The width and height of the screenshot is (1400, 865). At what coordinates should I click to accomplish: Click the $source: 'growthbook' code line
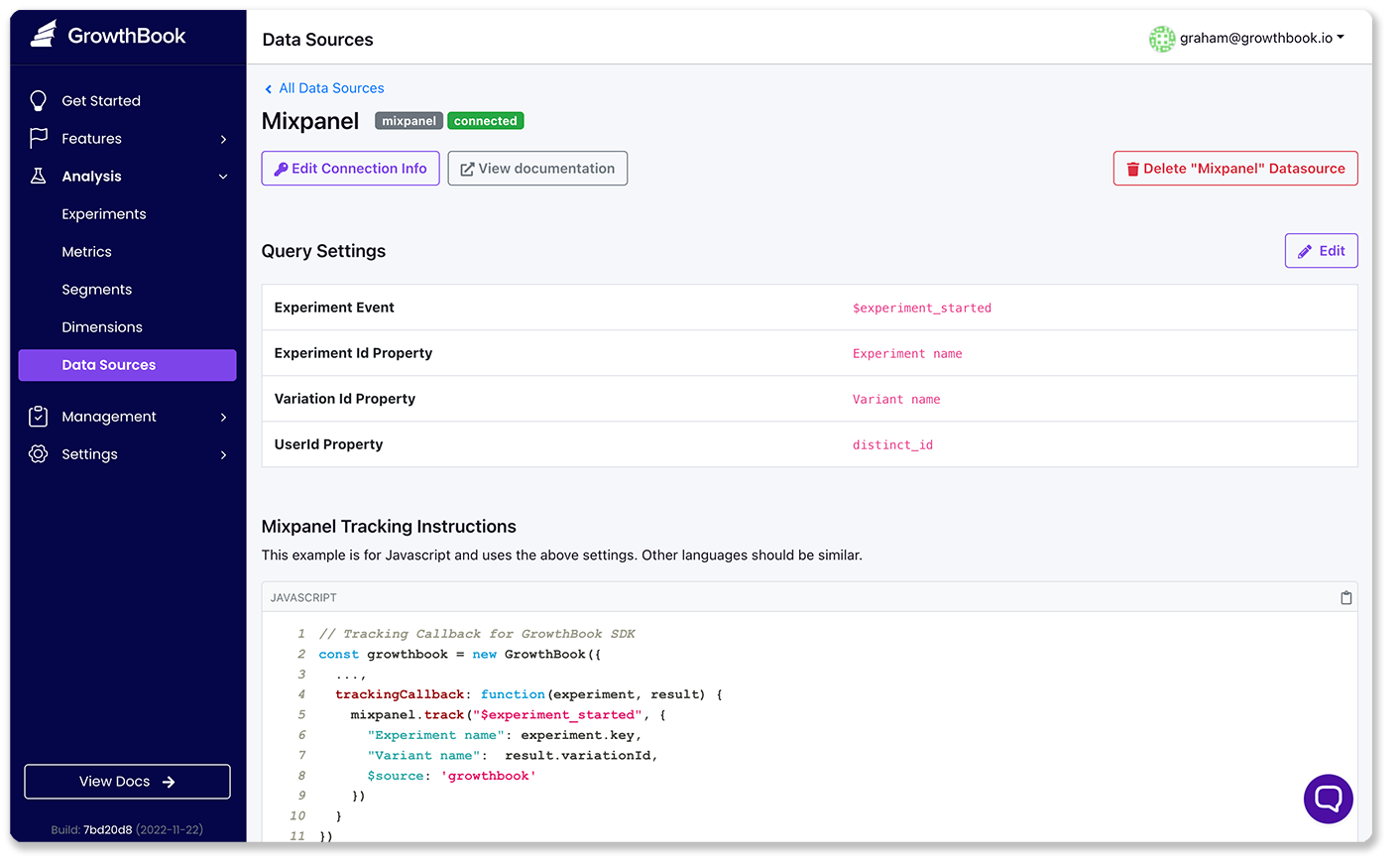451,776
